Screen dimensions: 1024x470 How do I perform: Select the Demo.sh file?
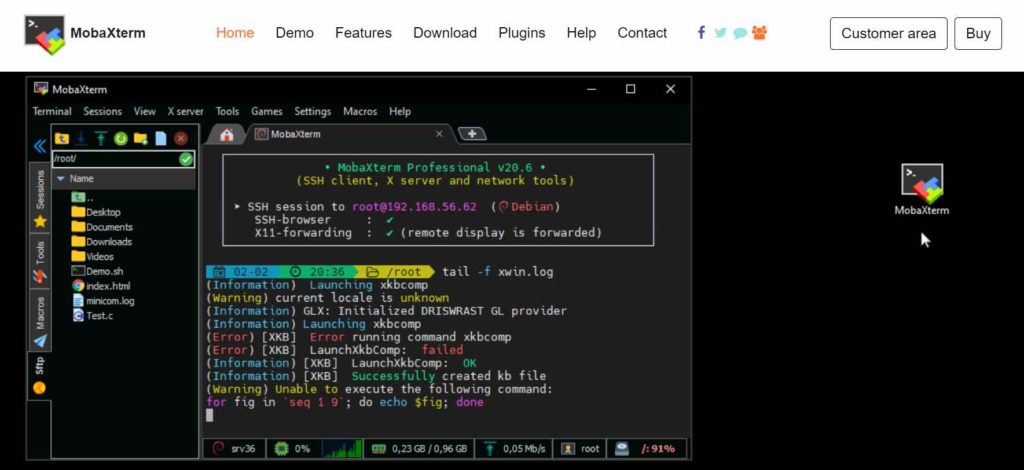coord(97,272)
